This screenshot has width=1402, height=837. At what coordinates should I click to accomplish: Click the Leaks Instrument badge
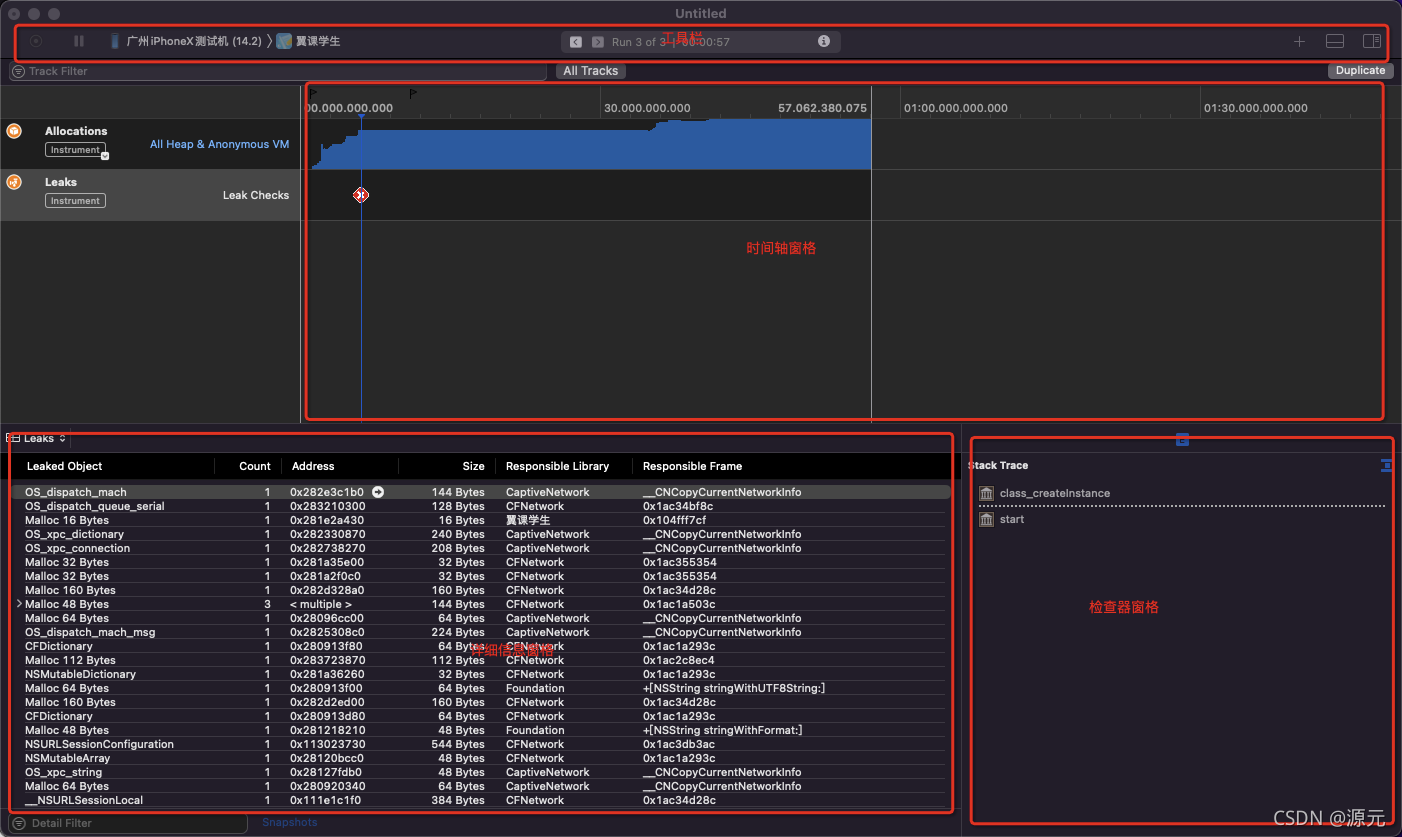click(75, 201)
